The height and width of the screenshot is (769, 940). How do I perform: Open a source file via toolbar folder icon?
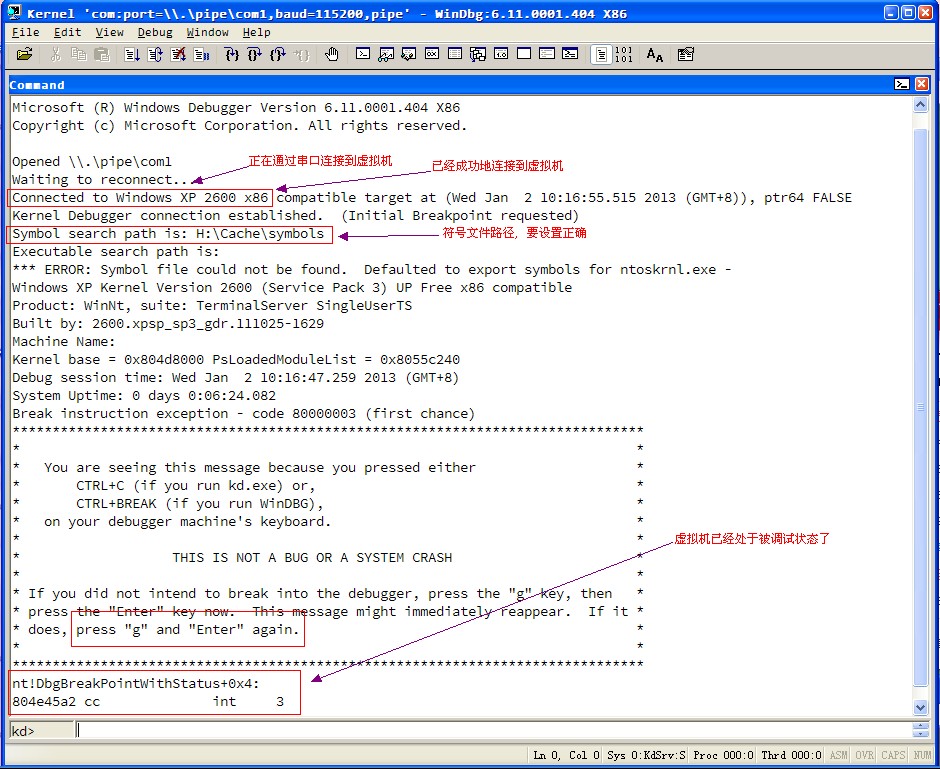click(x=25, y=55)
